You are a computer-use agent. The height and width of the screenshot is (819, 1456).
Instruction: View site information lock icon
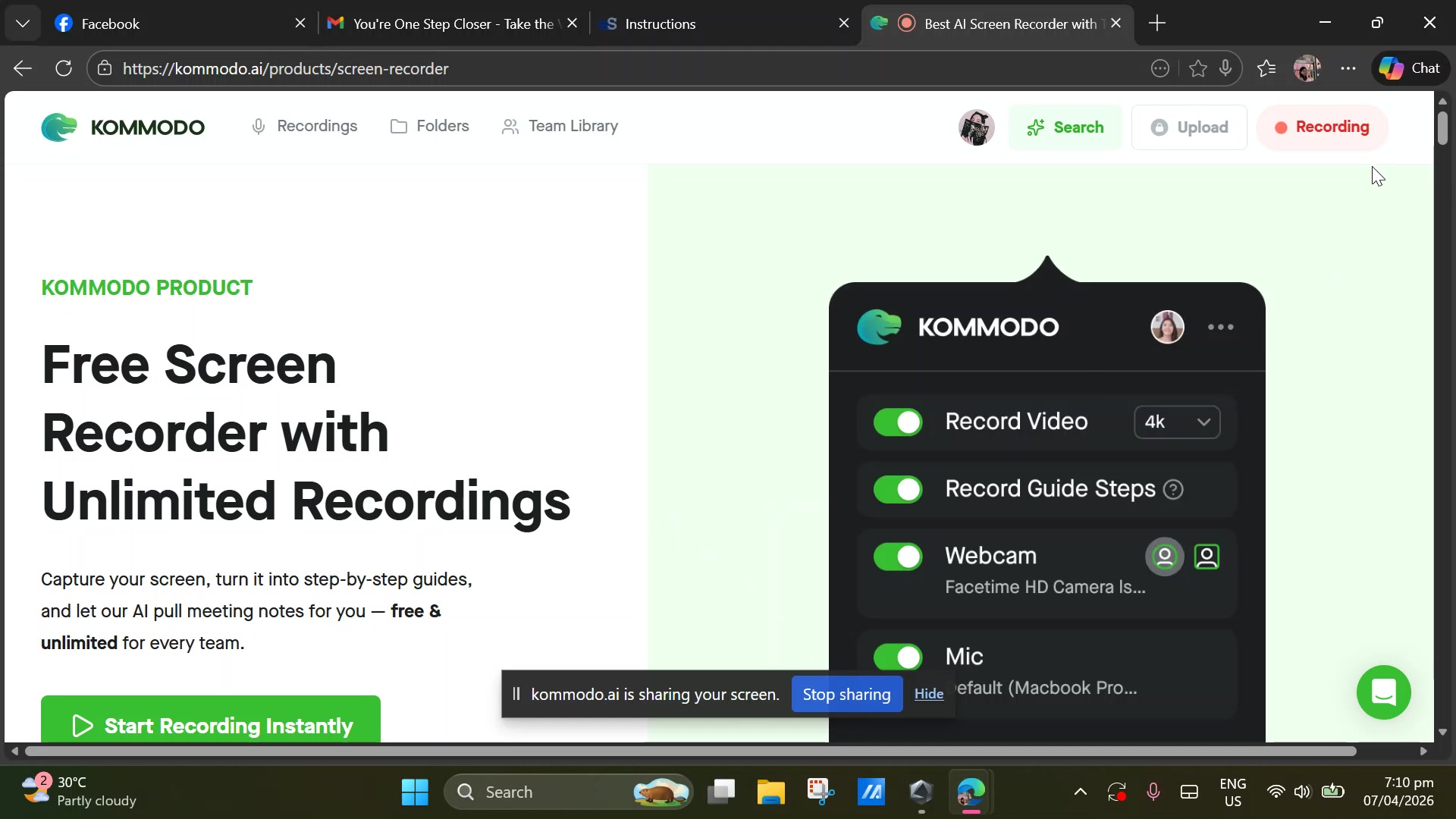pos(105,68)
